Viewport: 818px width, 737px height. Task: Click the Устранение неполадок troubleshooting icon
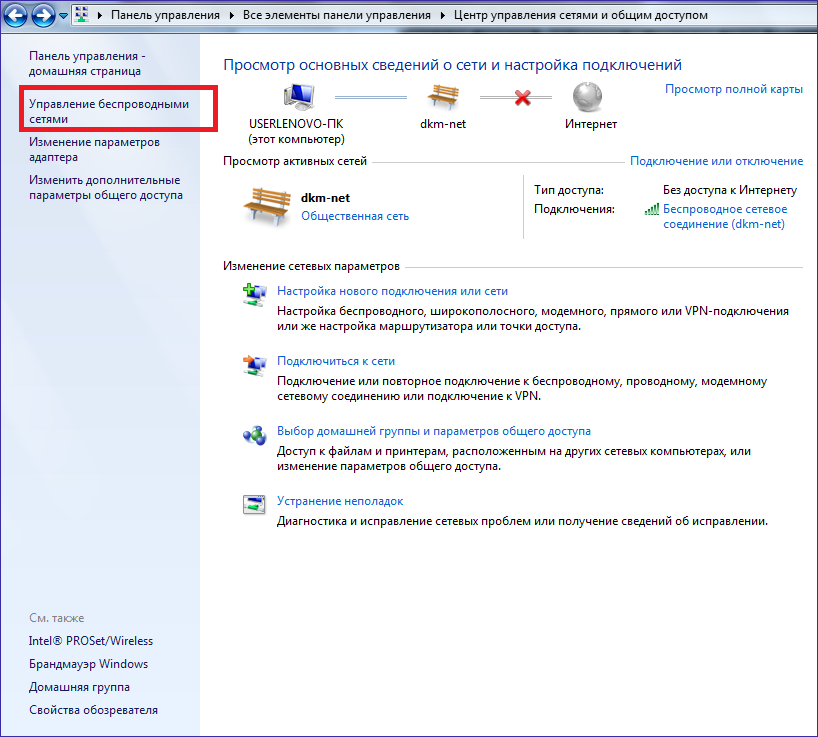point(253,505)
